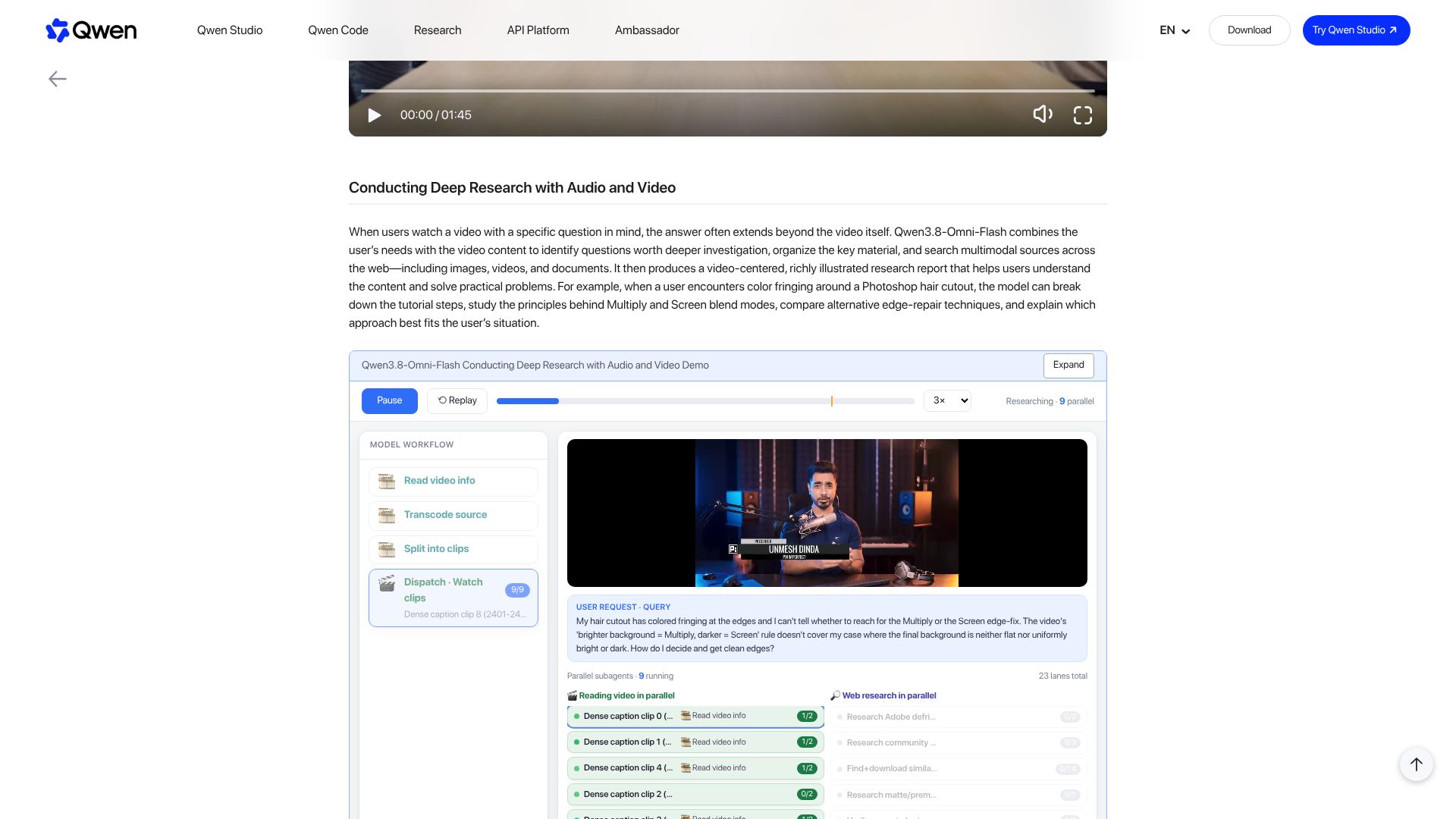Click the Research Adobe defri... lane
The height and width of the screenshot is (819, 1456).
click(959, 717)
